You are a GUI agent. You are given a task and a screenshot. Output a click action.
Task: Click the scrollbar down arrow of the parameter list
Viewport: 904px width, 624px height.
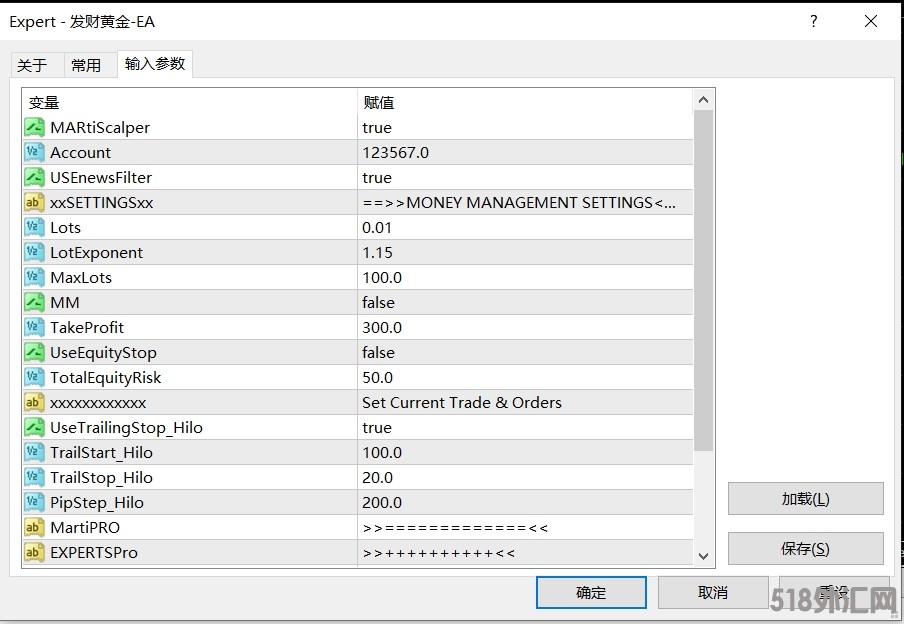pyautogui.click(x=703, y=556)
